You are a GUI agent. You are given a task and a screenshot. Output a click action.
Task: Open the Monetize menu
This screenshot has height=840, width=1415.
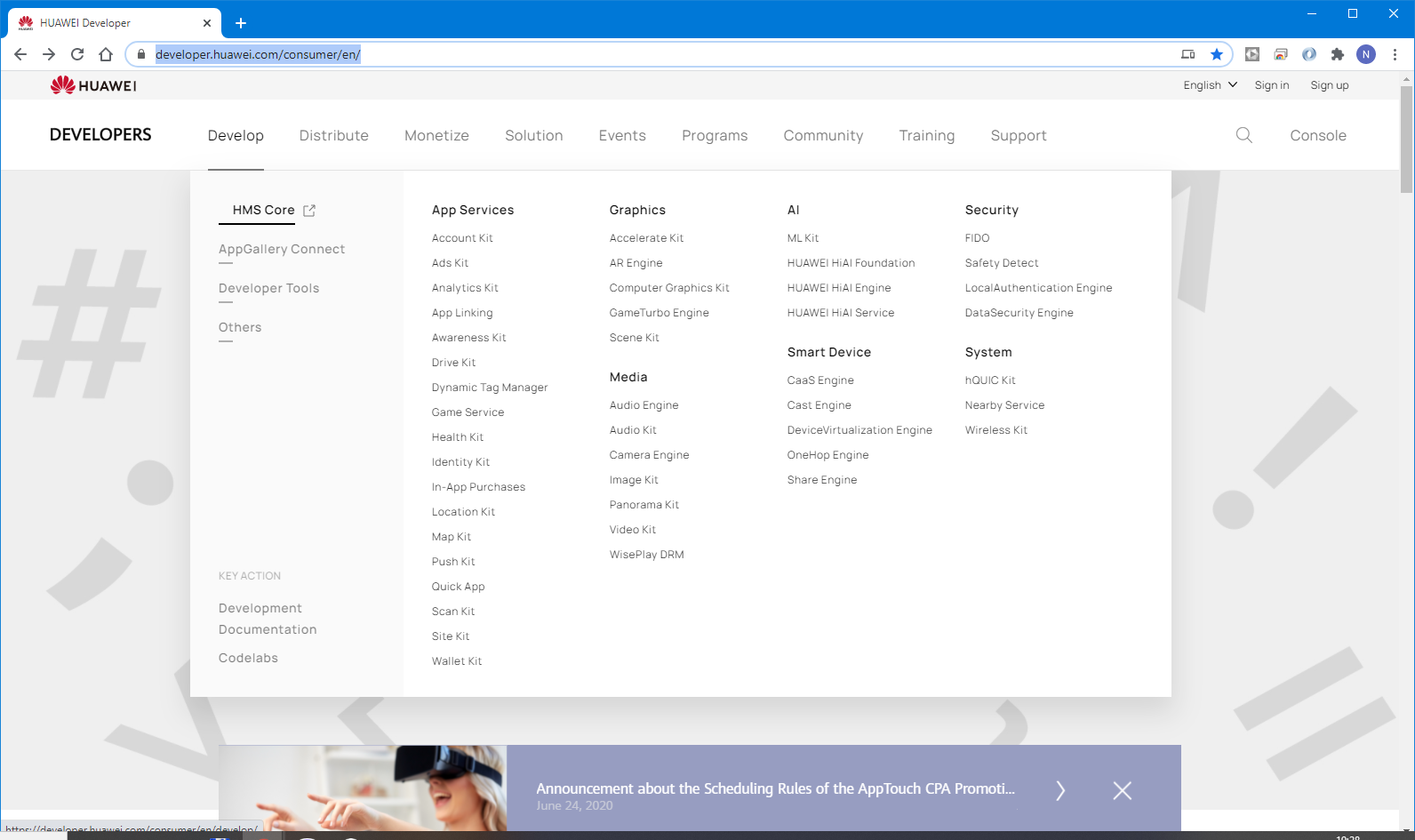click(436, 135)
